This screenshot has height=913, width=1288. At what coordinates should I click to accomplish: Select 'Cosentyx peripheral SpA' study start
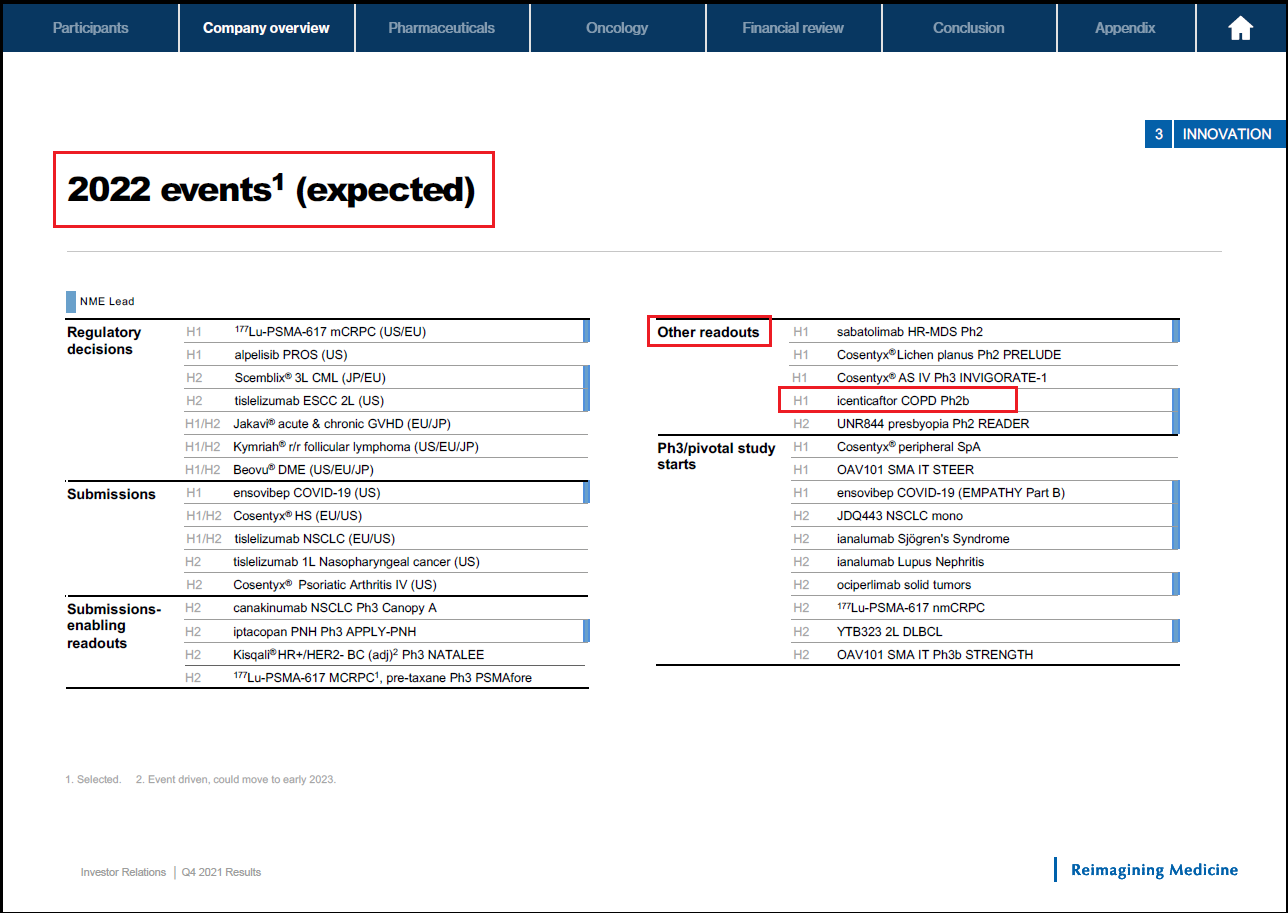coord(984,446)
